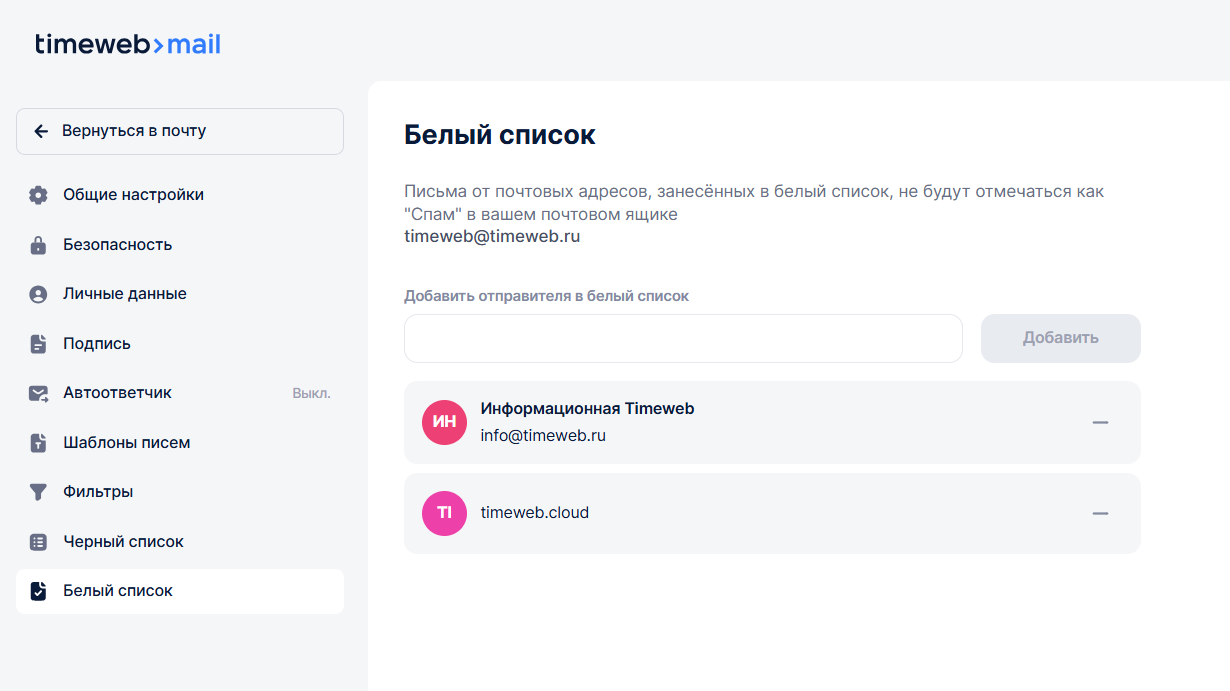This screenshot has height=691, width=1230.
Task: Focus the add sender input field
Action: pyautogui.click(x=683, y=339)
